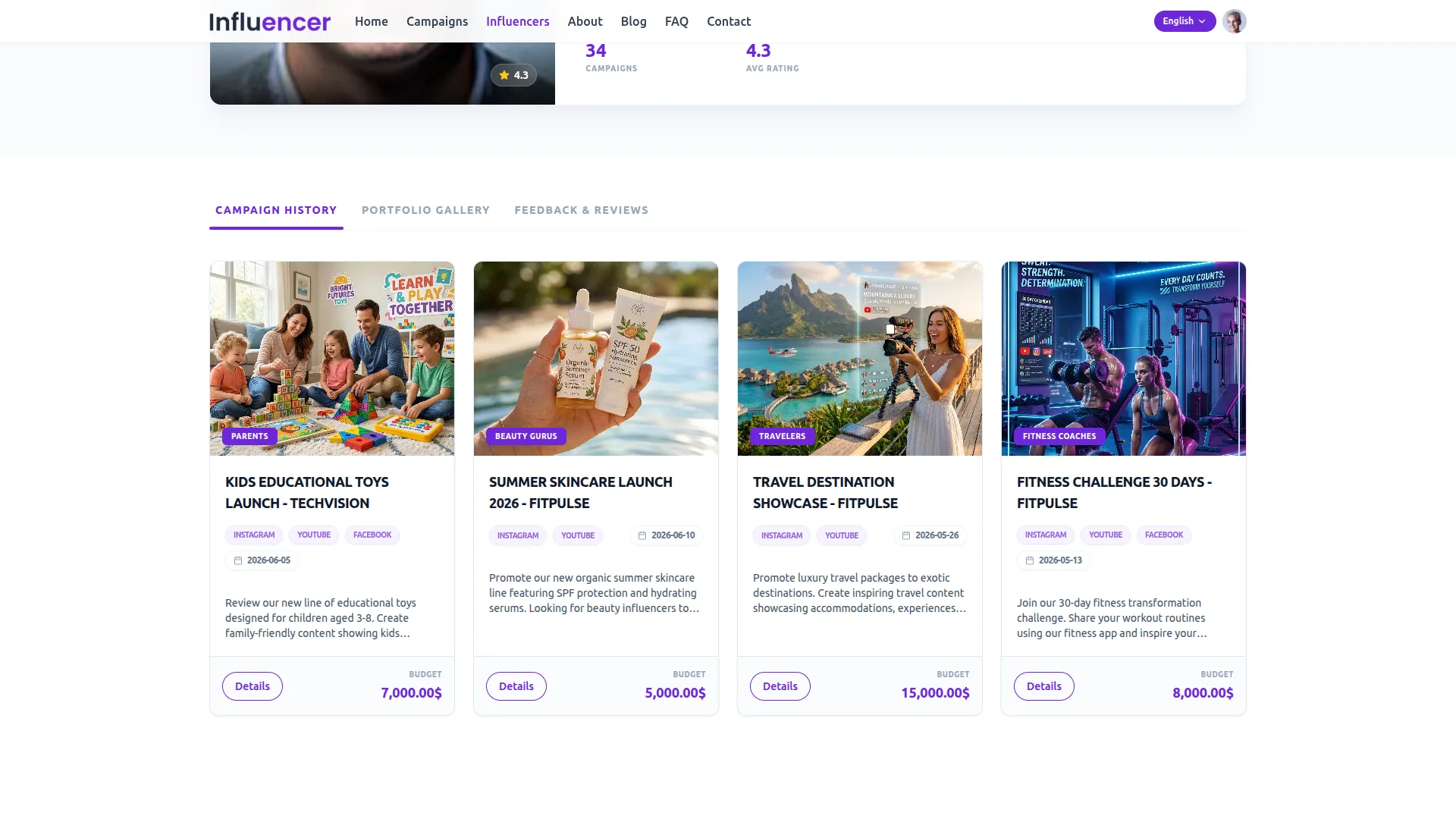The image size is (1456, 819).
Task: Click the Fitness Coaches category badge
Action: (x=1059, y=436)
